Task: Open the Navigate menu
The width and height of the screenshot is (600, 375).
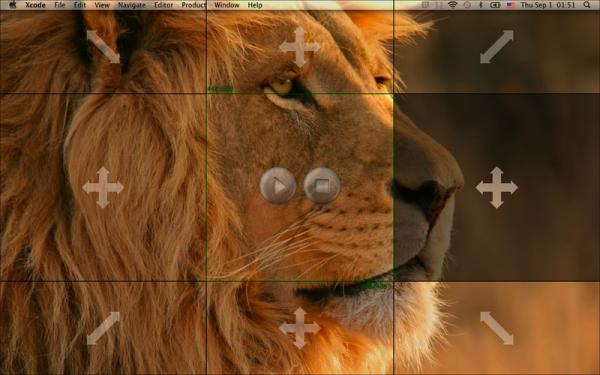Action: [x=132, y=5]
